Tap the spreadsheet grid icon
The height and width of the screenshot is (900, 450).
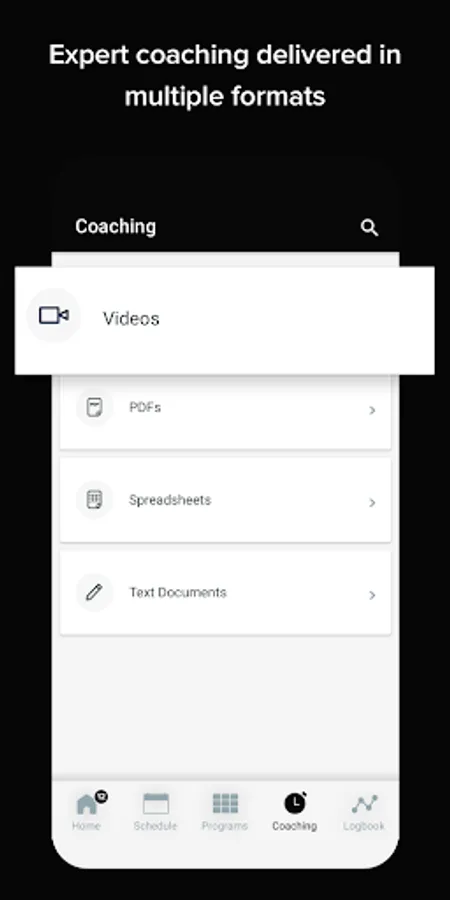[95, 499]
